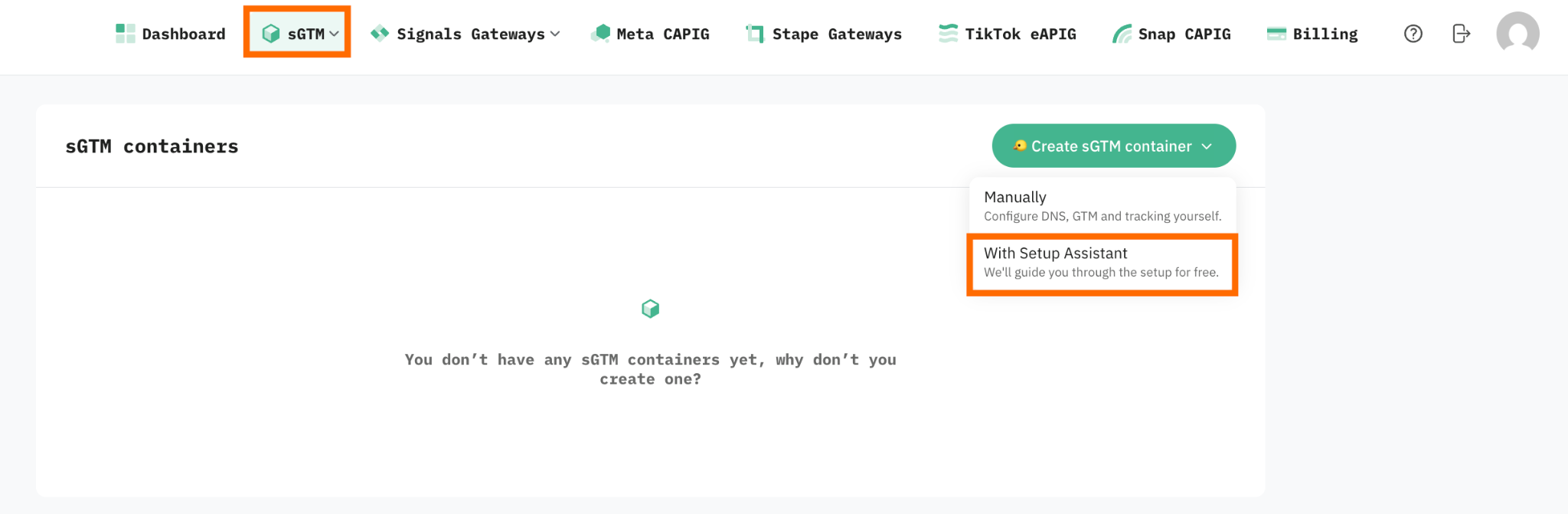Choose the Manually setup option
The image size is (1568, 514).
[1102, 206]
